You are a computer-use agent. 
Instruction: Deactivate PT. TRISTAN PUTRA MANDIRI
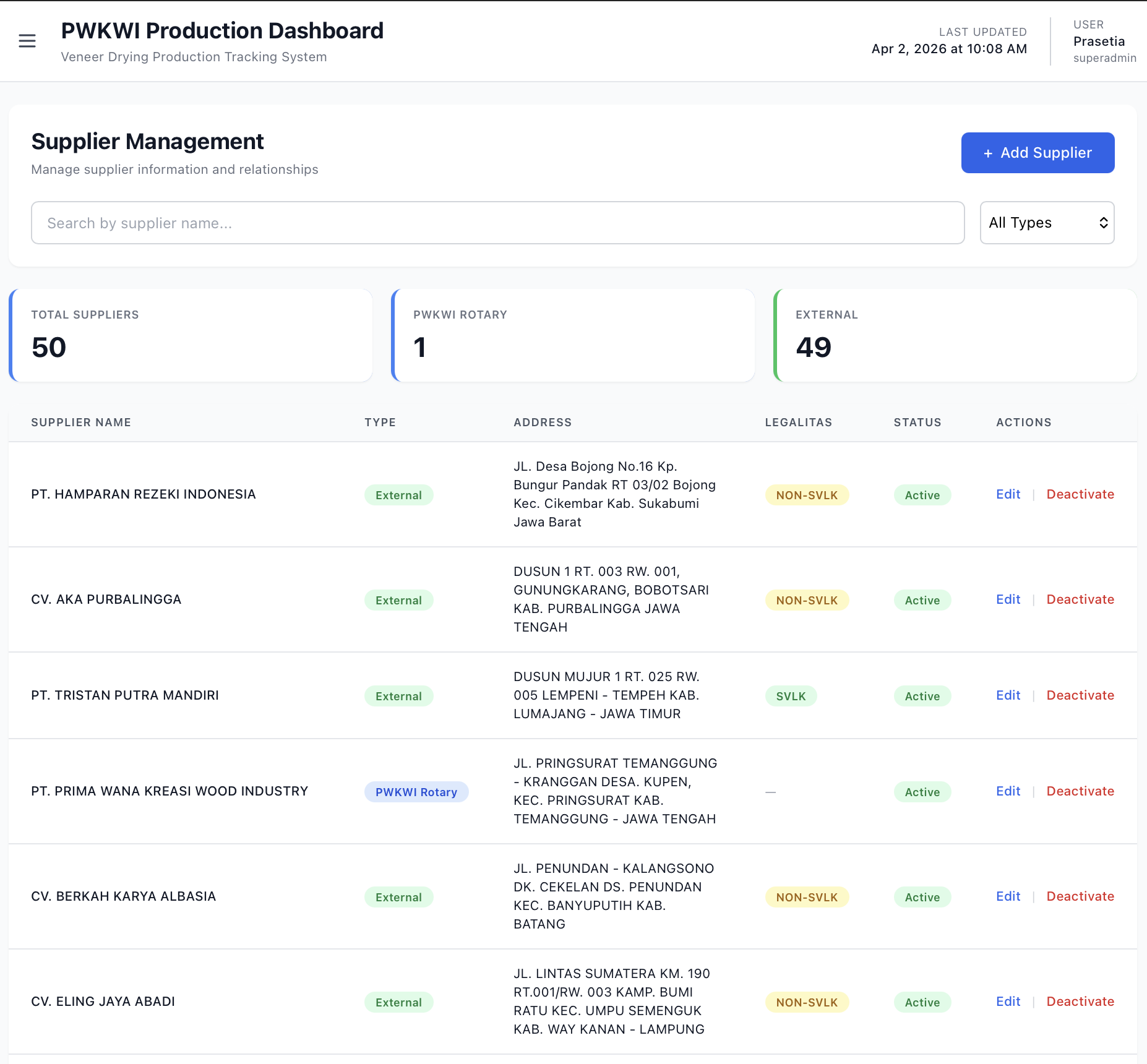click(1080, 695)
